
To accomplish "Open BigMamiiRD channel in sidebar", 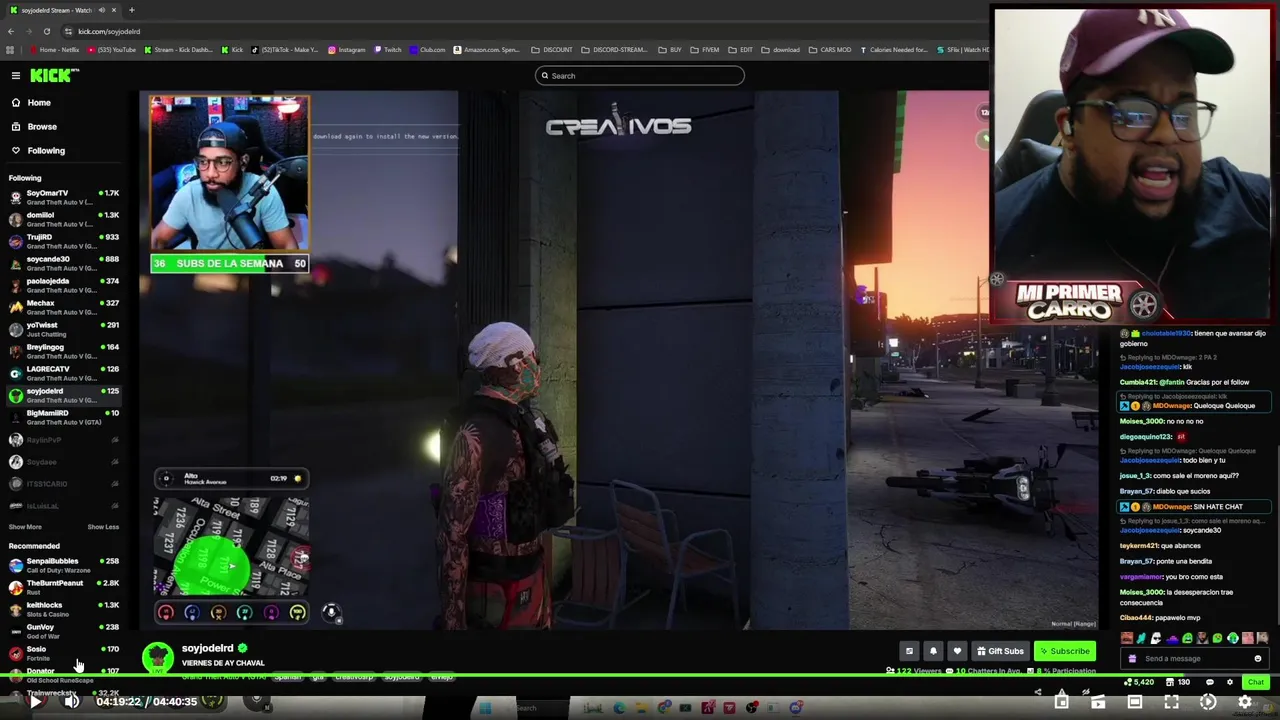I will click(x=63, y=417).
